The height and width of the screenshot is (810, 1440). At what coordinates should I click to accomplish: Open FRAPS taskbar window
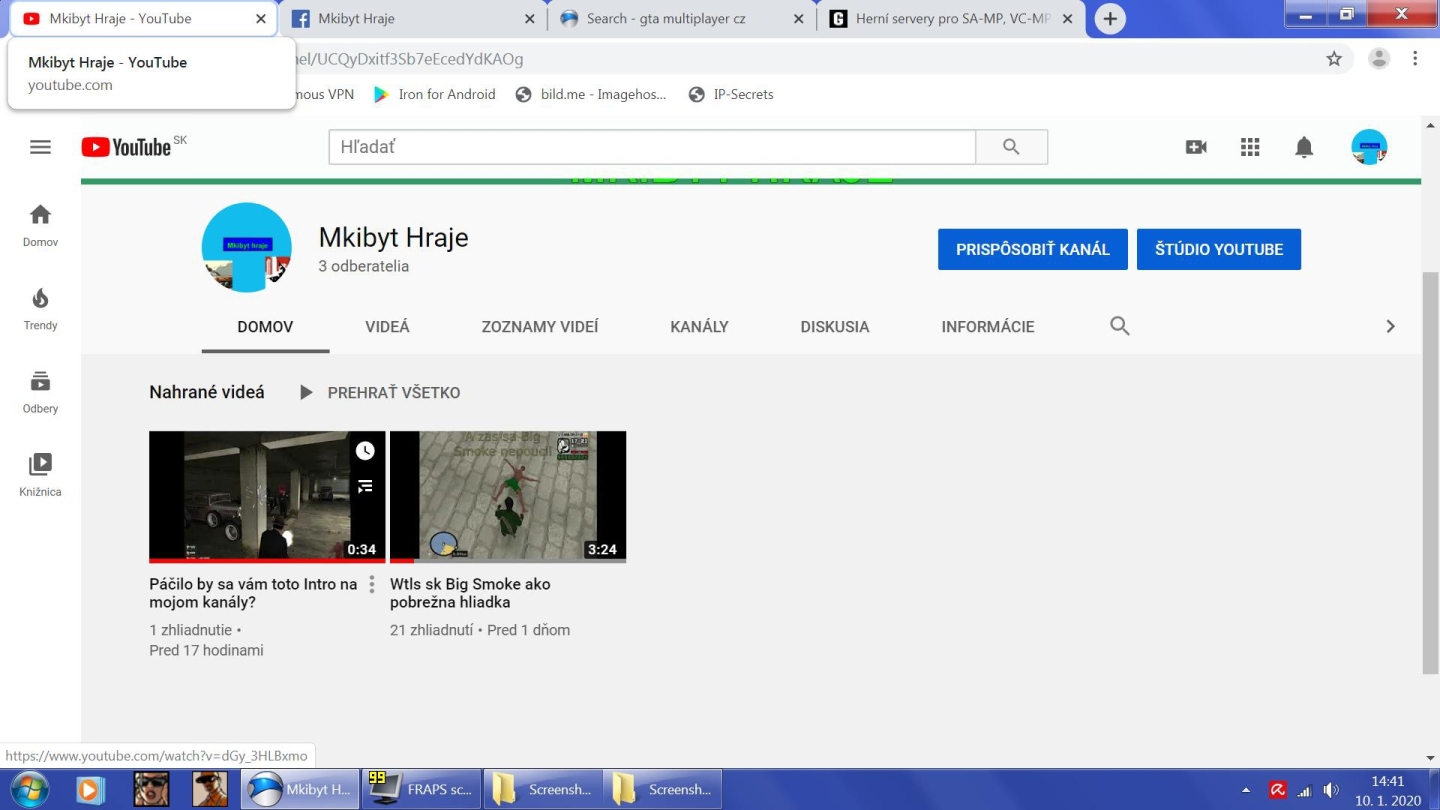421,789
